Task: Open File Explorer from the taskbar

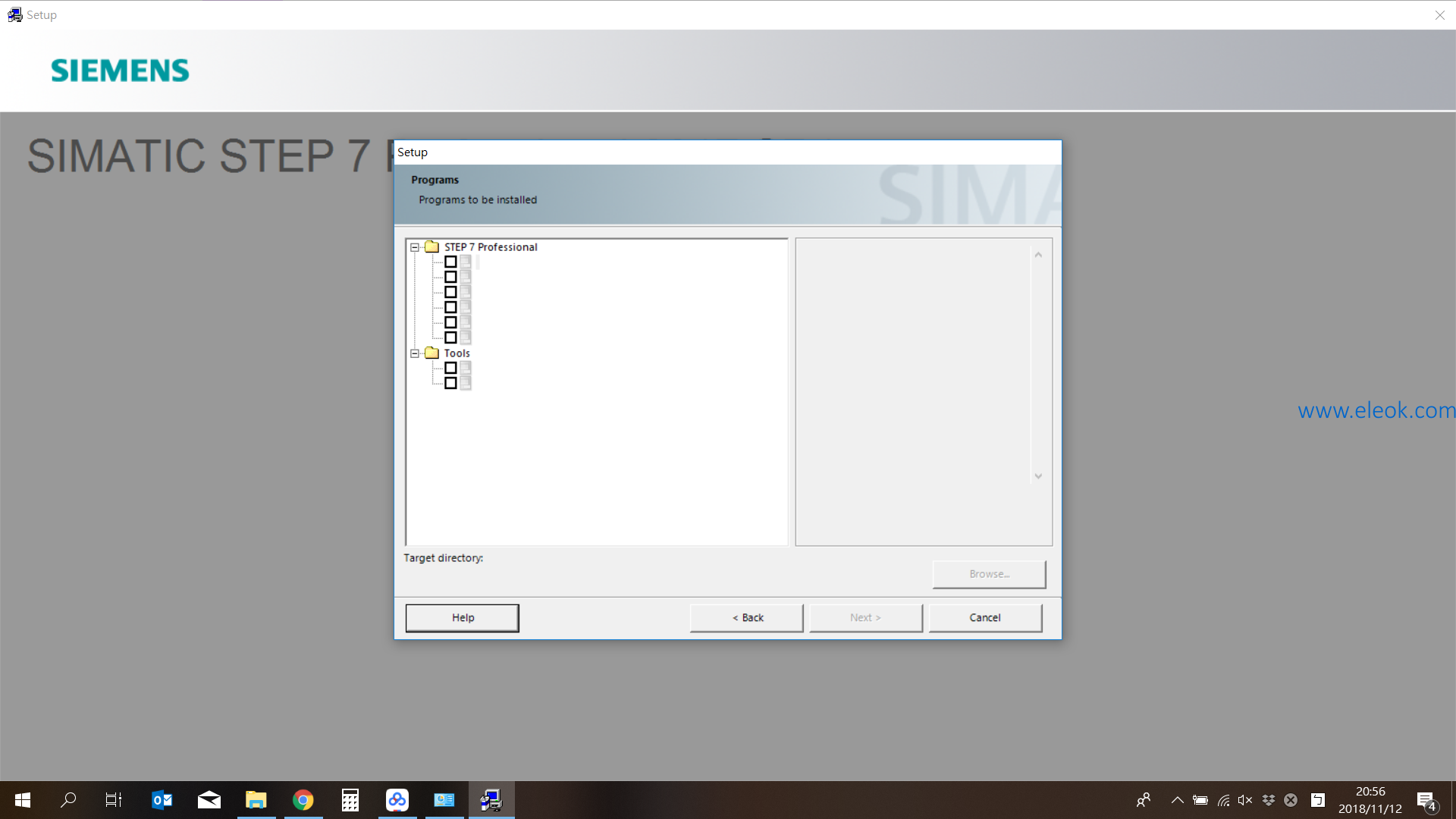Action: 256,800
